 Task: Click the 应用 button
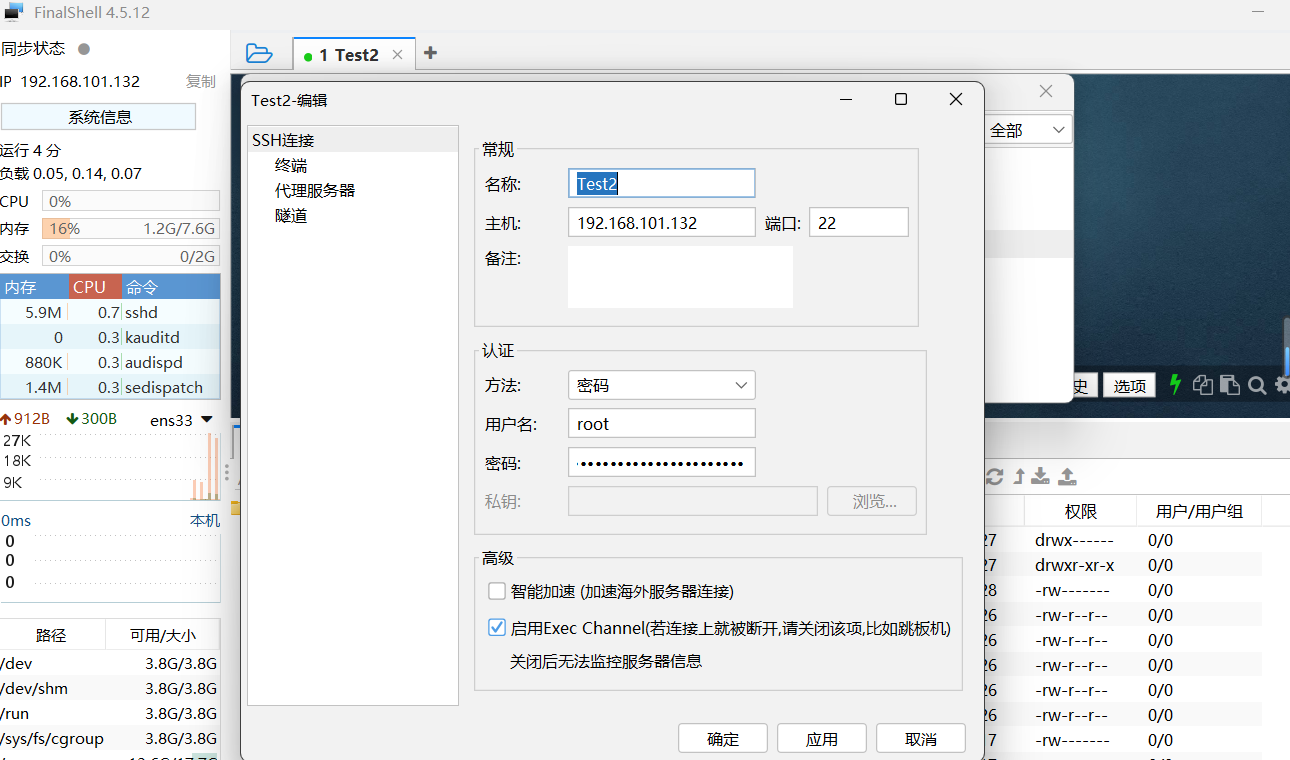tap(822, 739)
